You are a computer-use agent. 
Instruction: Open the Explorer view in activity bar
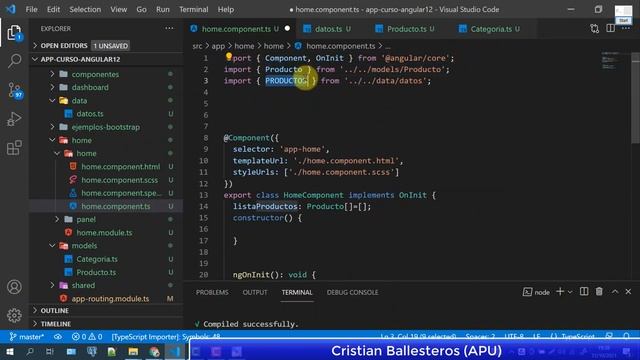(14, 33)
